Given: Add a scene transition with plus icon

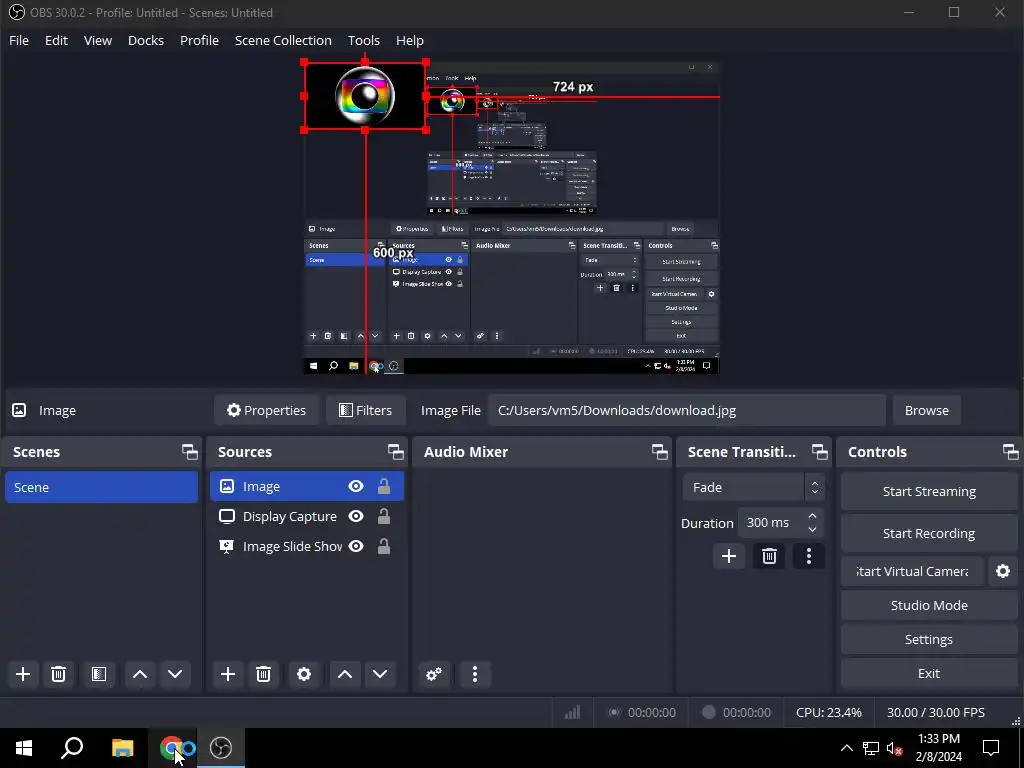Looking at the screenshot, I should point(729,556).
